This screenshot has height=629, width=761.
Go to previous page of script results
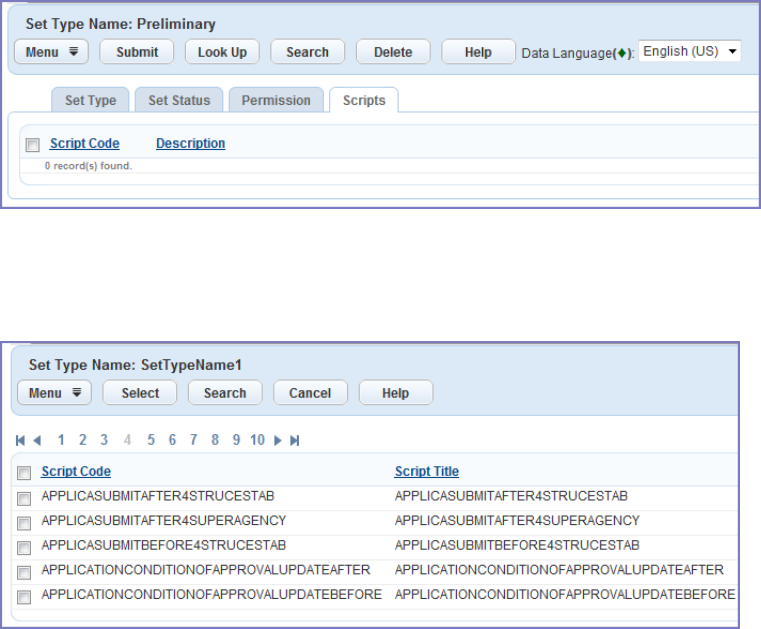click(37, 440)
